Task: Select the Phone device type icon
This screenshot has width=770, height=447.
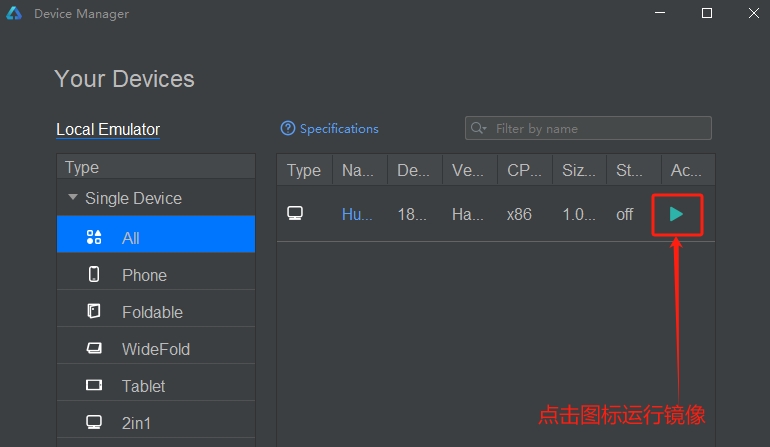Action: coord(94,274)
